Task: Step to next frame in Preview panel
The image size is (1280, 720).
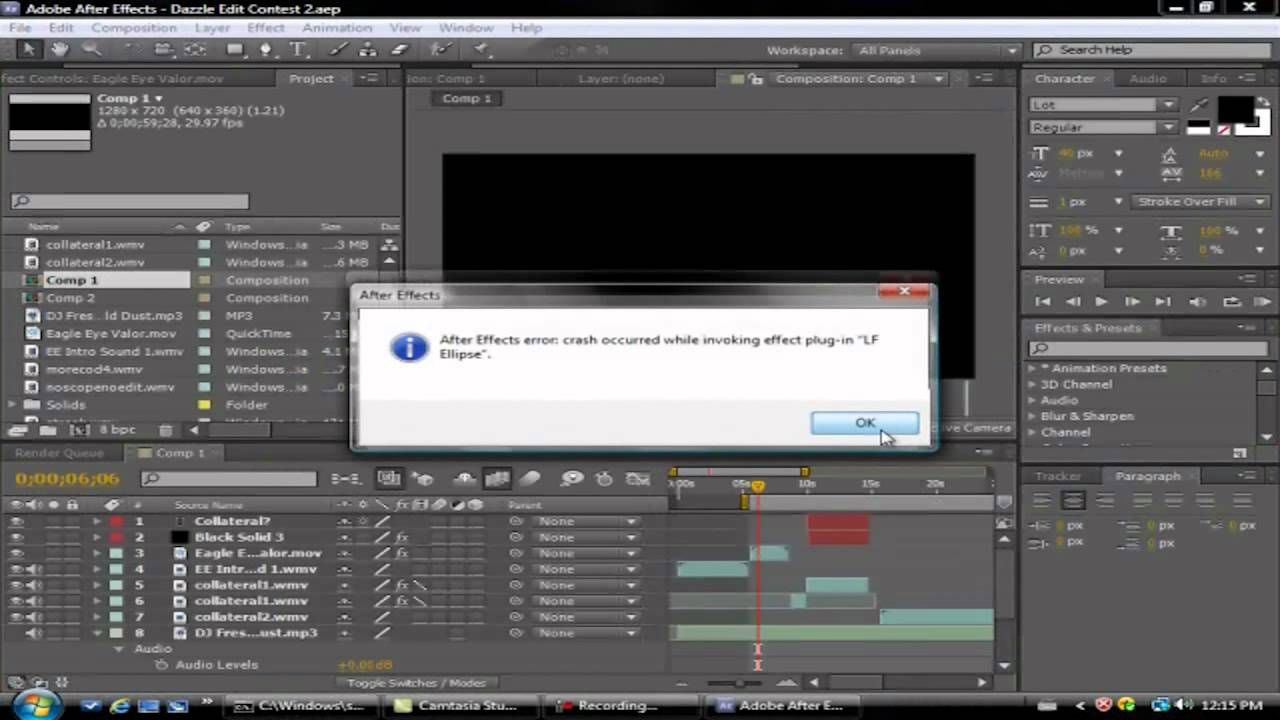Action: 1132,301
